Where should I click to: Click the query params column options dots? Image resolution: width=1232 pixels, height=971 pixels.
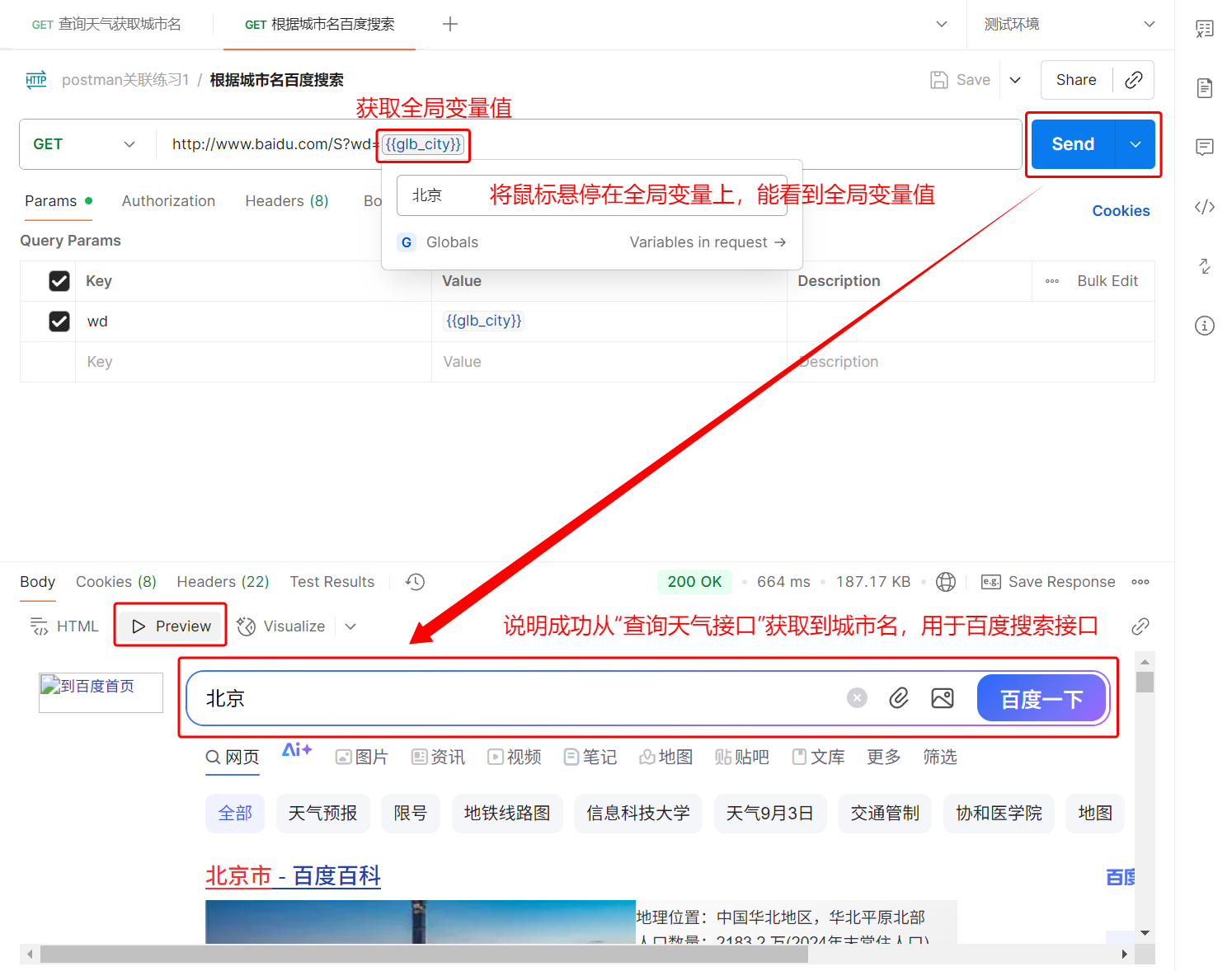click(1052, 281)
